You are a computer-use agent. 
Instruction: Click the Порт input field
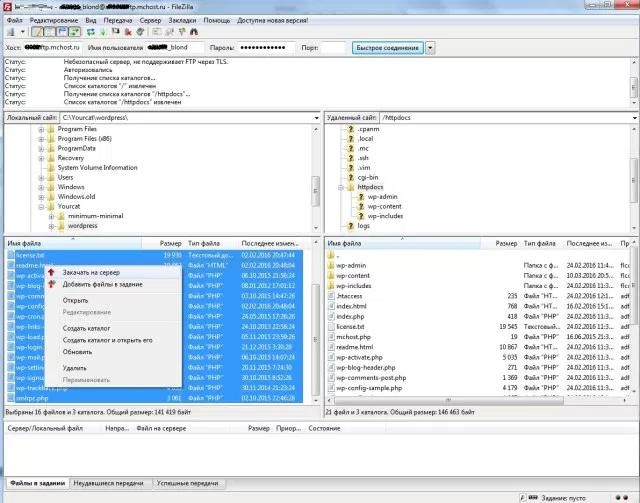[333, 47]
